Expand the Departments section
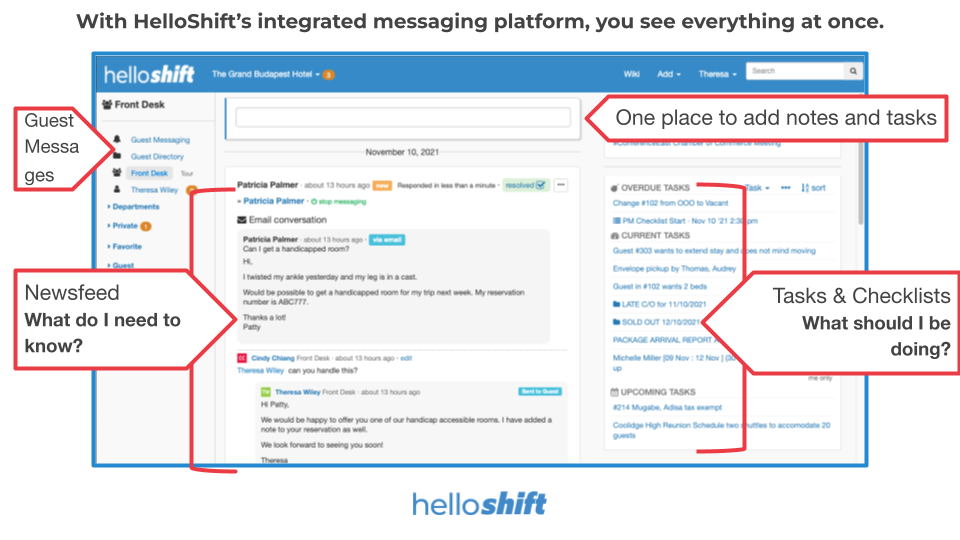The image size is (960, 540). (133, 207)
